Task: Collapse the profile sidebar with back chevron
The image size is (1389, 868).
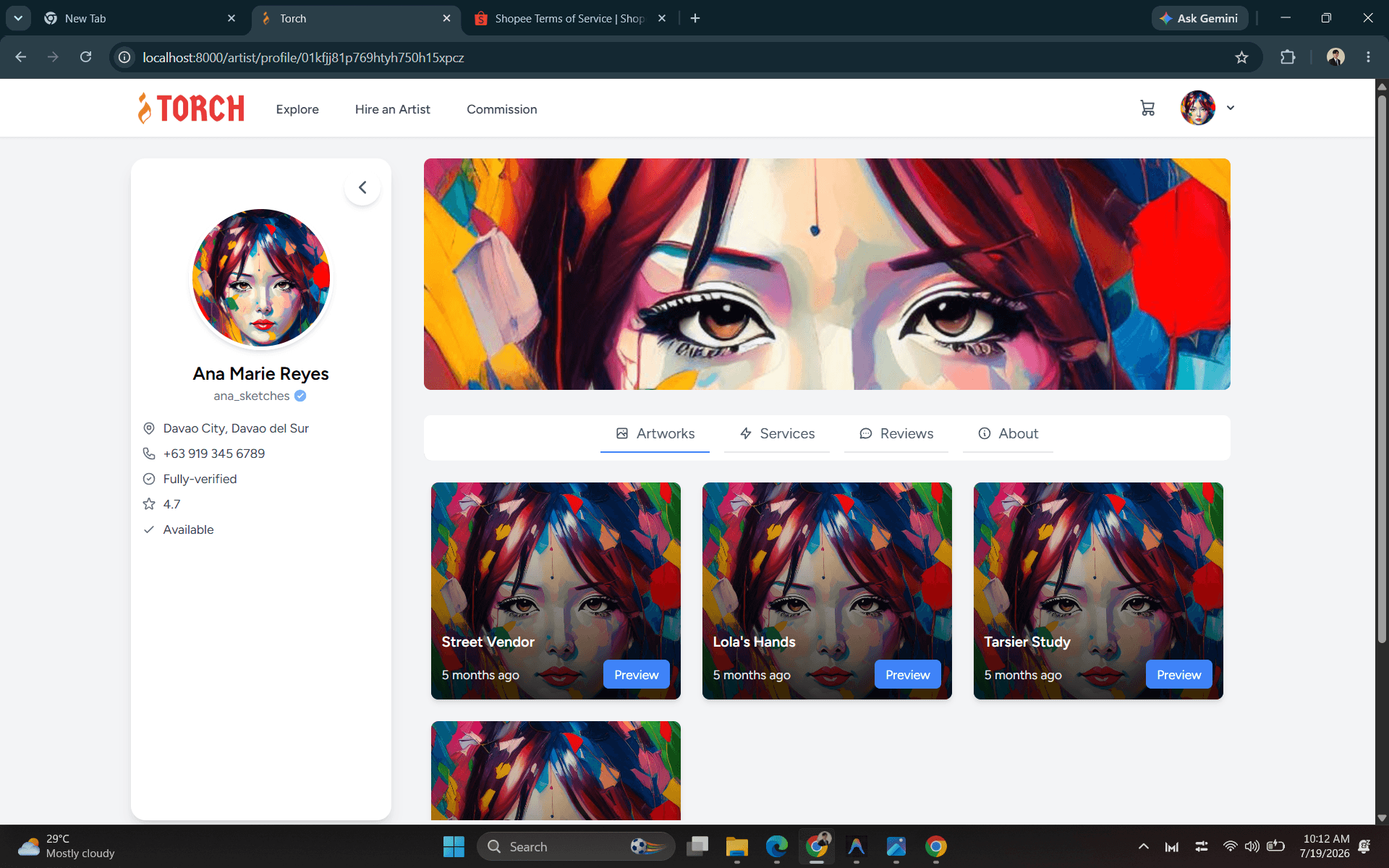Action: (x=362, y=187)
